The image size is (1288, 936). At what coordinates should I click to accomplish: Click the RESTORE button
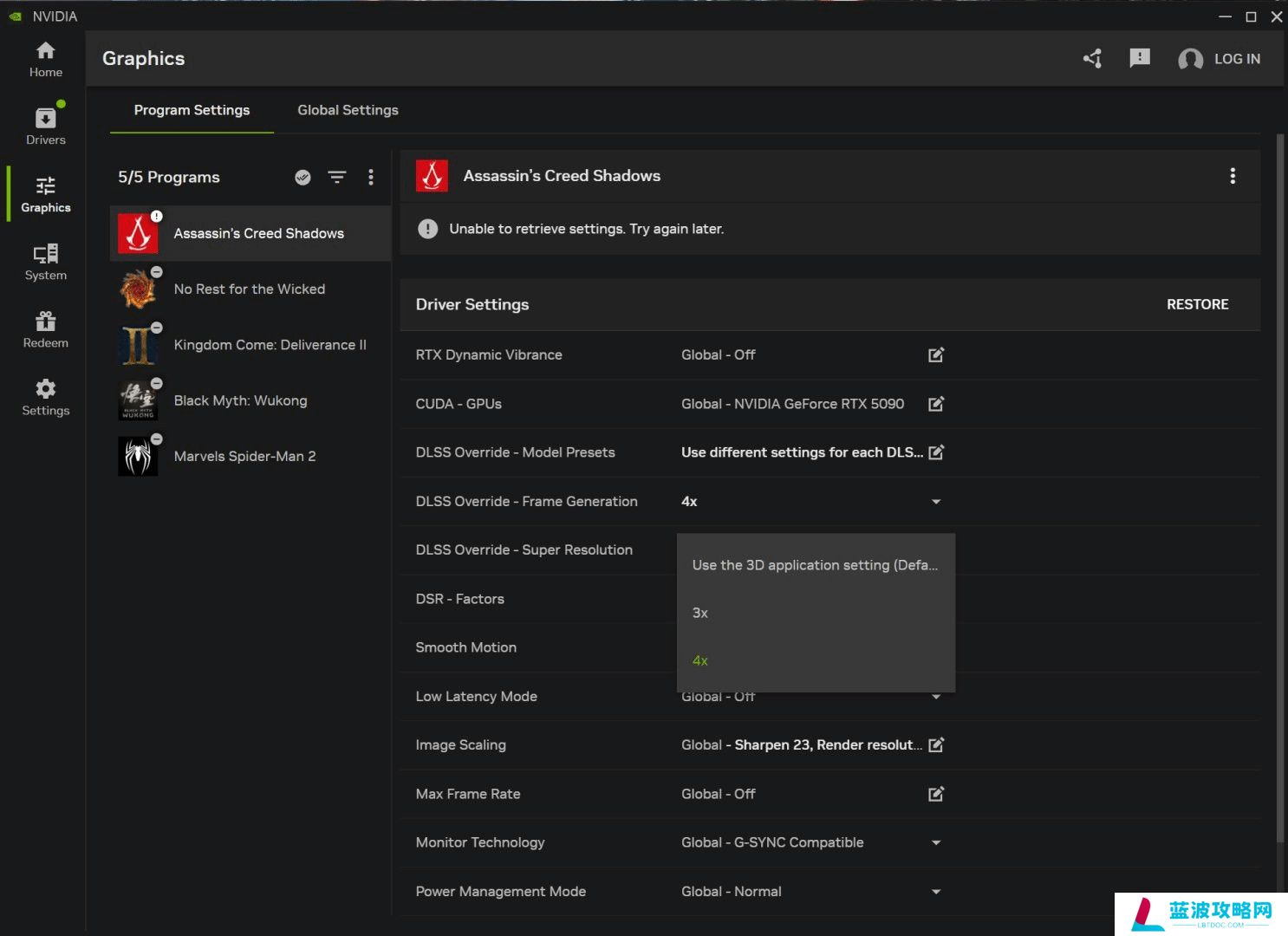point(1197,304)
